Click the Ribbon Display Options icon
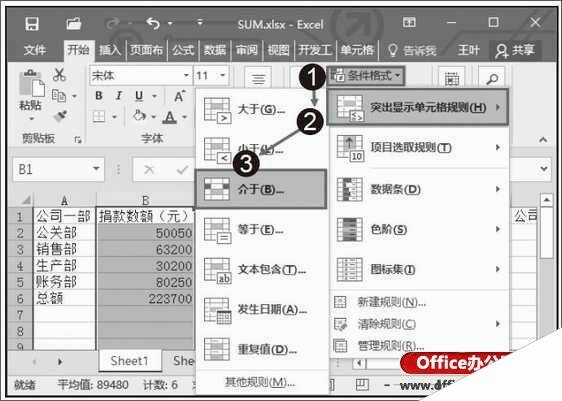The height and width of the screenshot is (401, 562). pos(409,23)
